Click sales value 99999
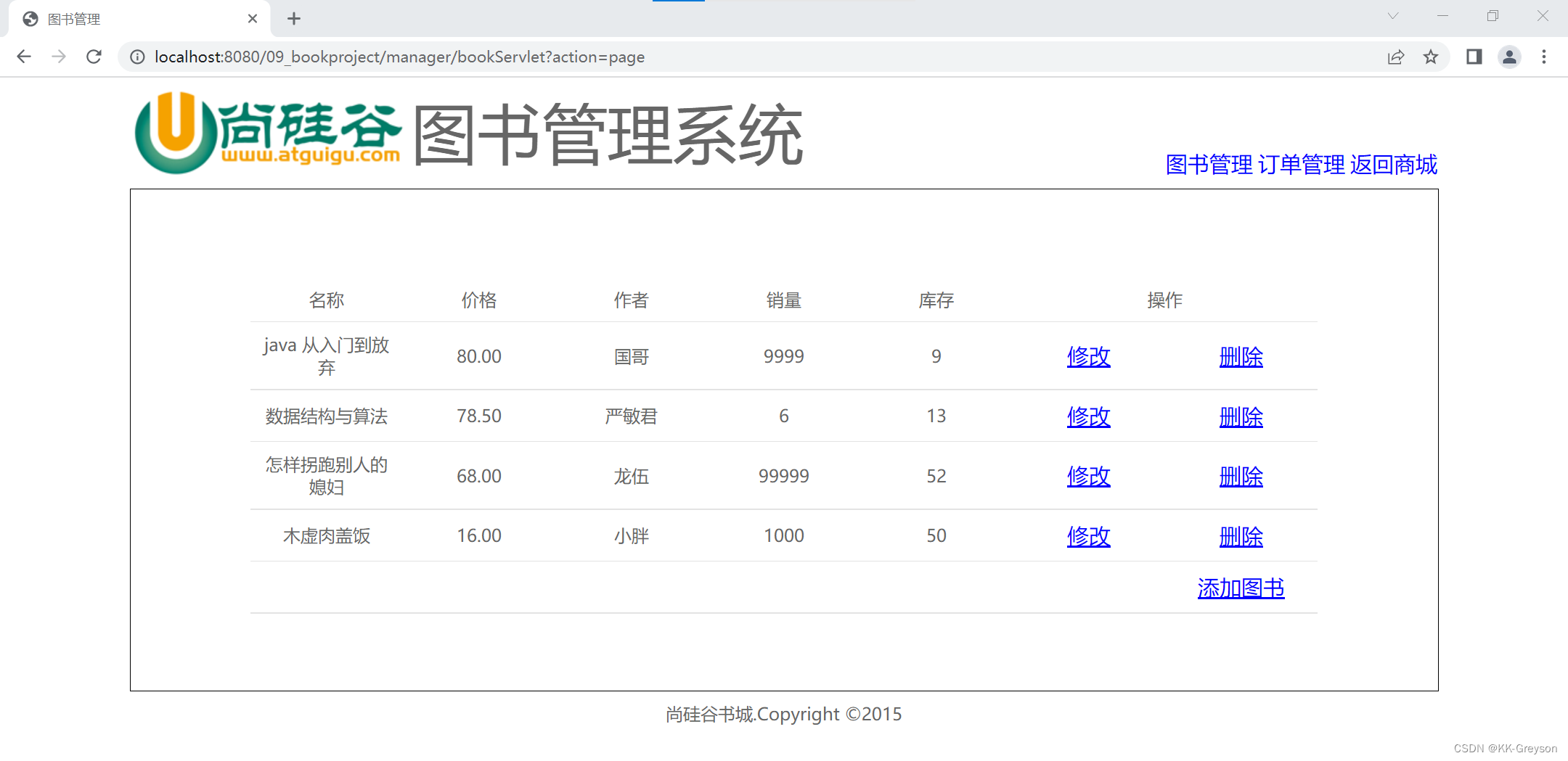 click(x=784, y=476)
